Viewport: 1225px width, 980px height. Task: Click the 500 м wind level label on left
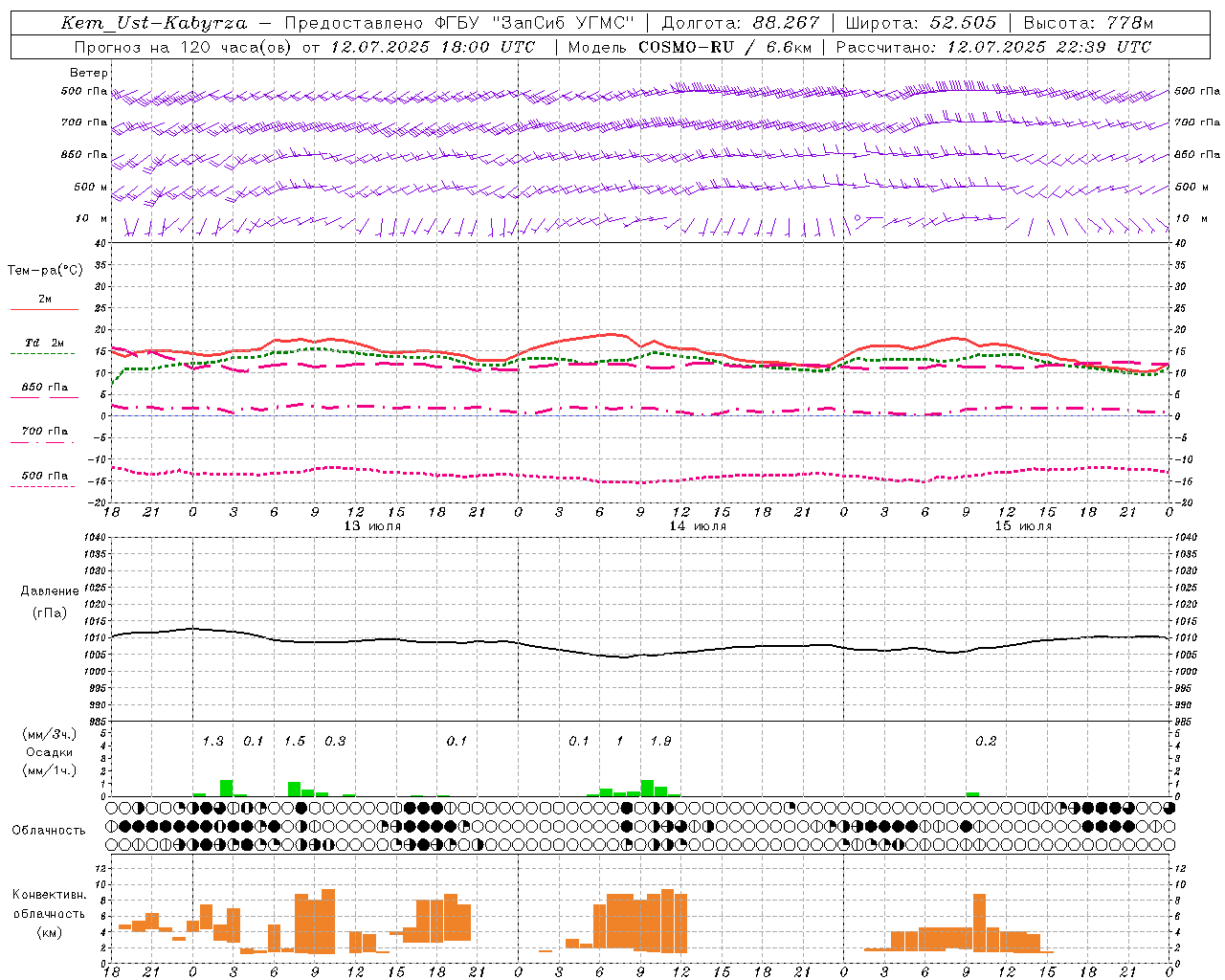click(x=91, y=187)
